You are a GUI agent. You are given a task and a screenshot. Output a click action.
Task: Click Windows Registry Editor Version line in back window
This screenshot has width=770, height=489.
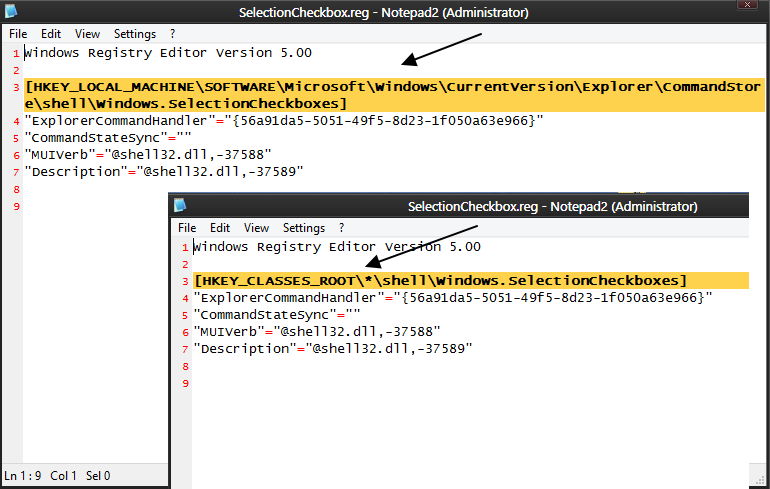168,53
